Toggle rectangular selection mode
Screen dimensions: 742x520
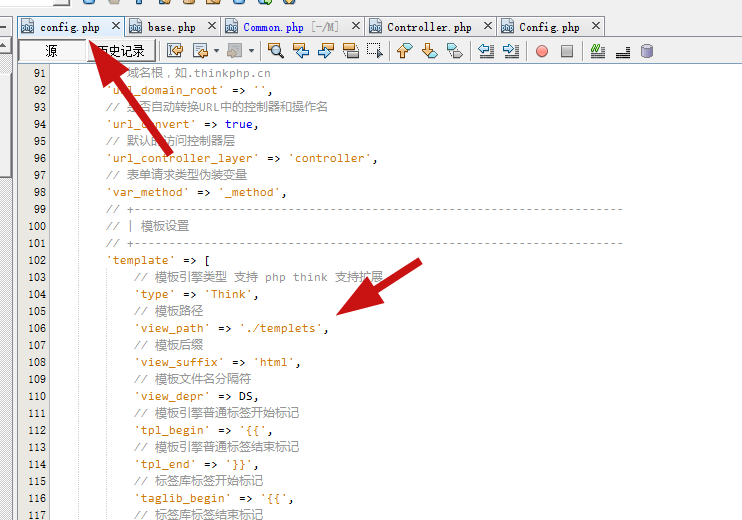coord(375,51)
